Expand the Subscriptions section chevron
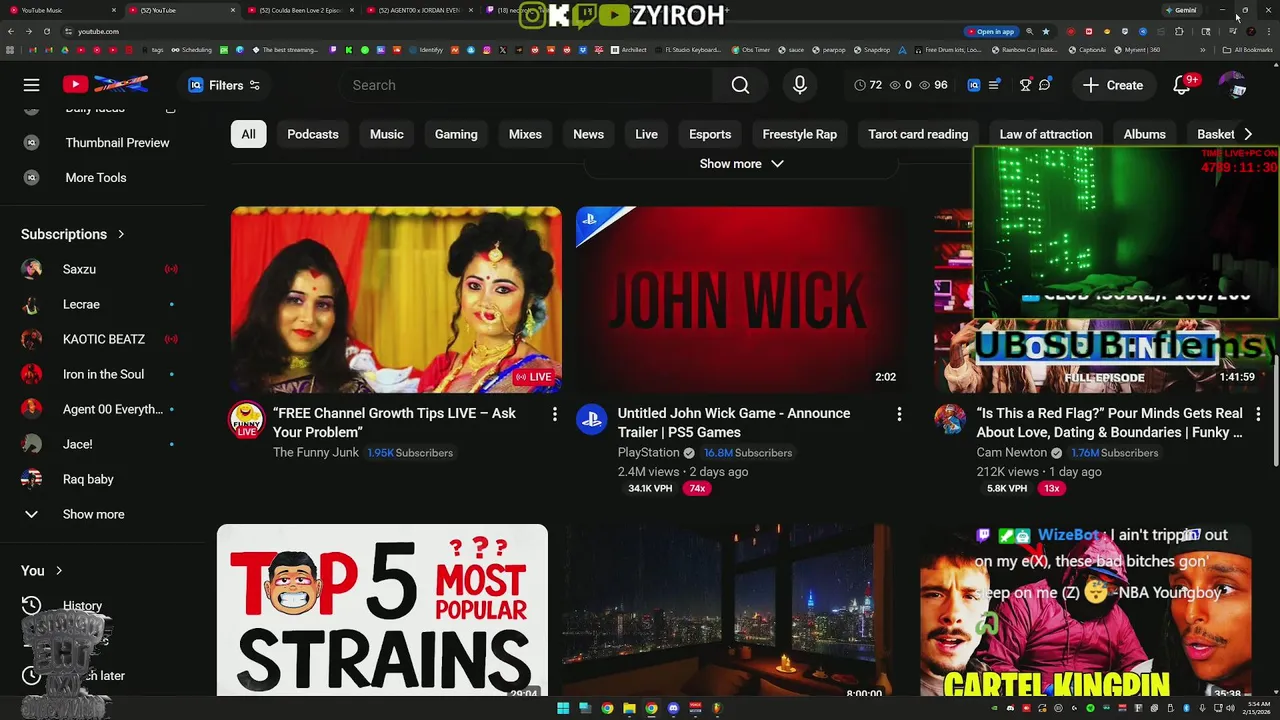 (x=121, y=234)
